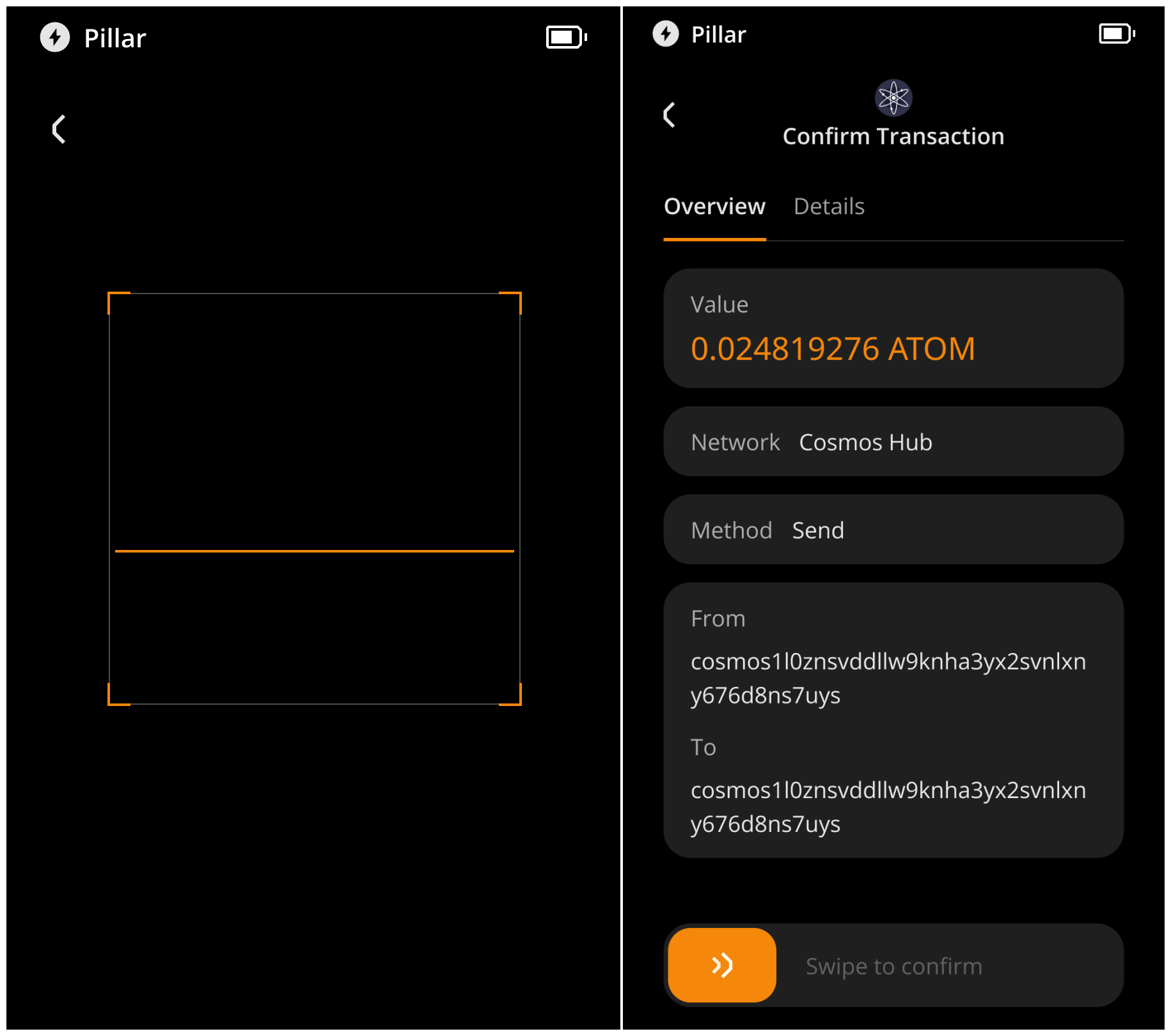Tap the battery icon on Confirm Transaction screen
Image resolution: width=1171 pixels, height=1036 pixels.
[x=1116, y=34]
